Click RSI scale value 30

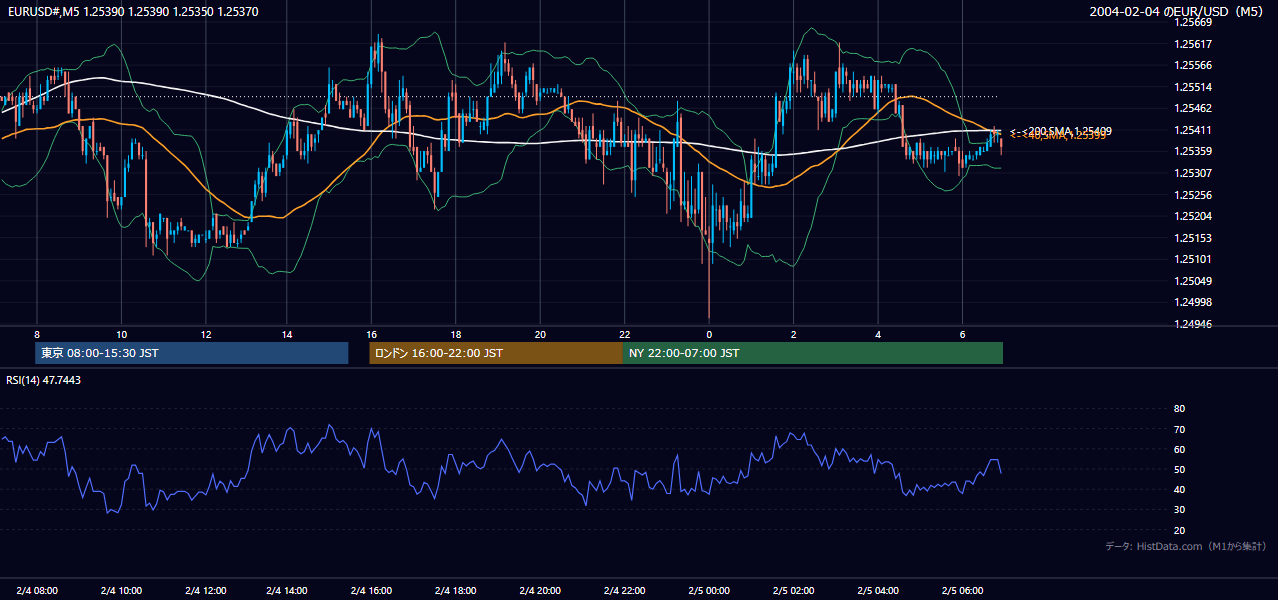coord(1179,510)
